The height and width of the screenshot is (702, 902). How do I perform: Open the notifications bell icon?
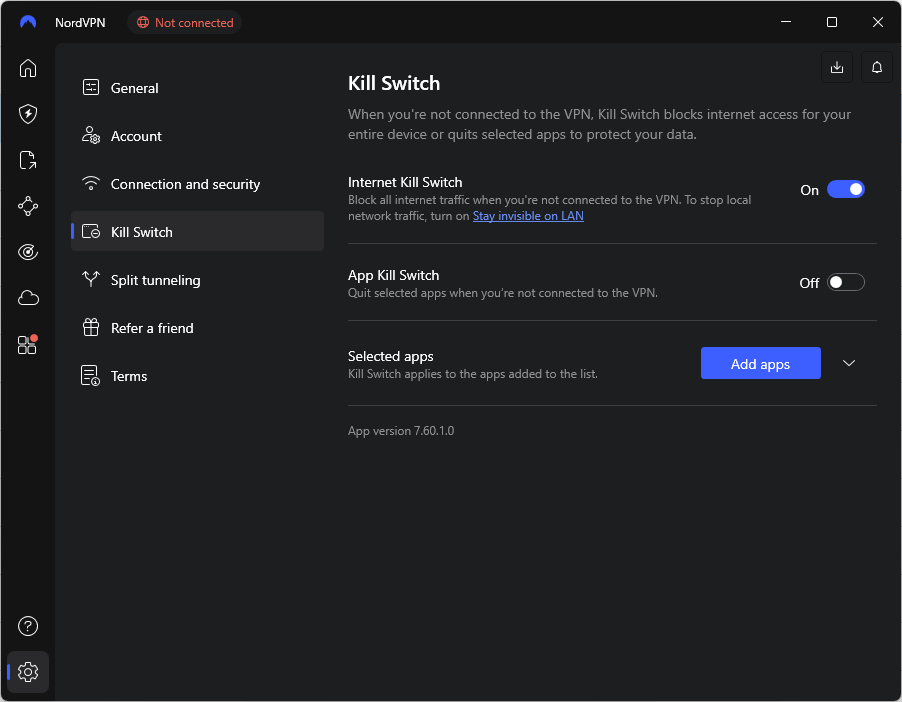tap(876, 67)
